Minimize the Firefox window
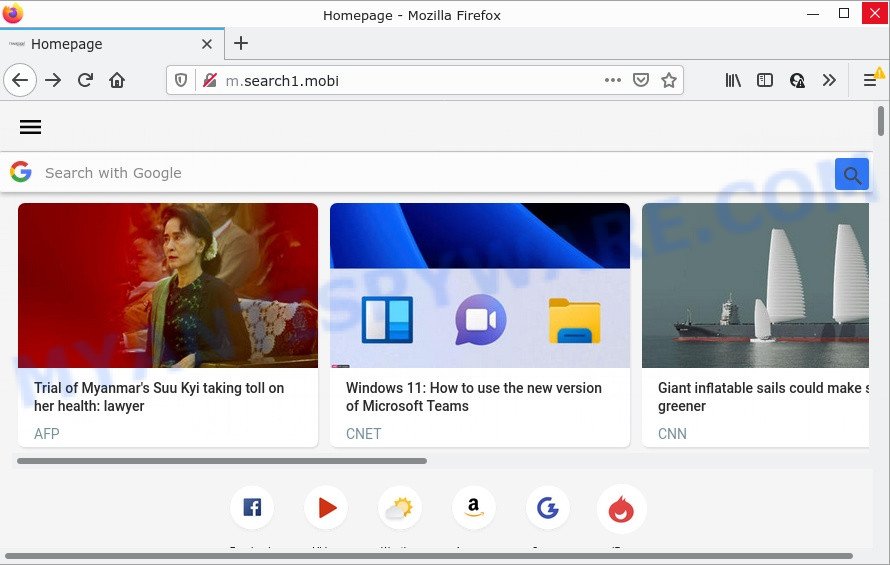 pos(813,14)
